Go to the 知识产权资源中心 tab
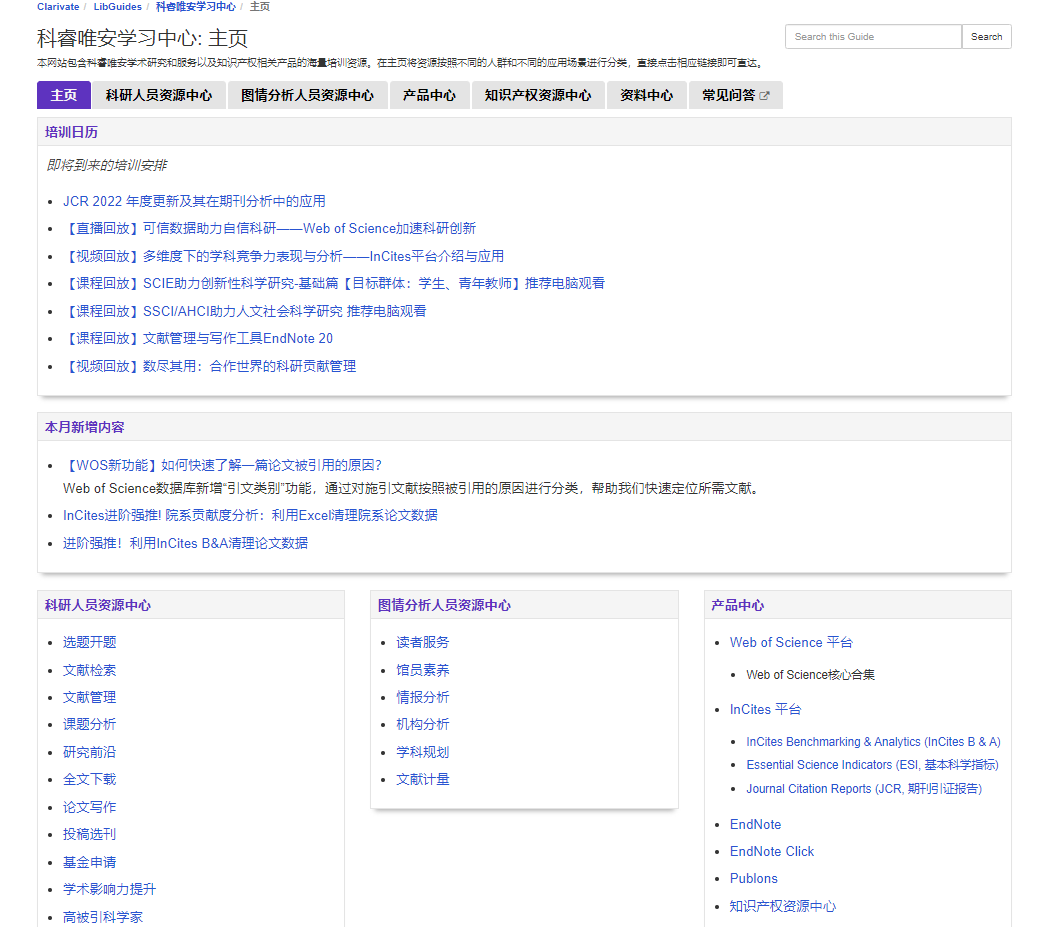 538,96
